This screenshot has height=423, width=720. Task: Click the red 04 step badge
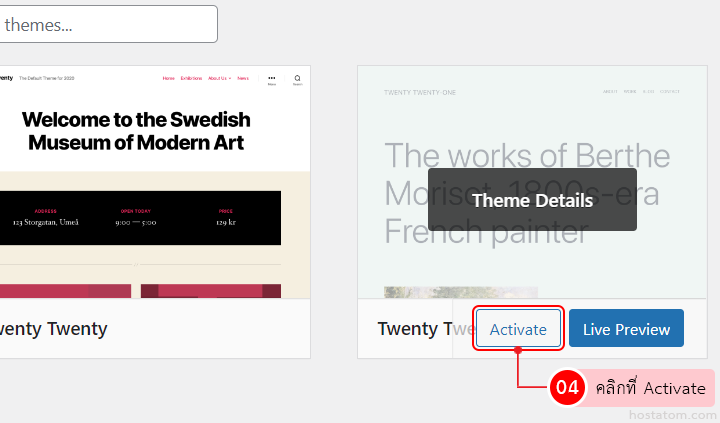click(568, 388)
